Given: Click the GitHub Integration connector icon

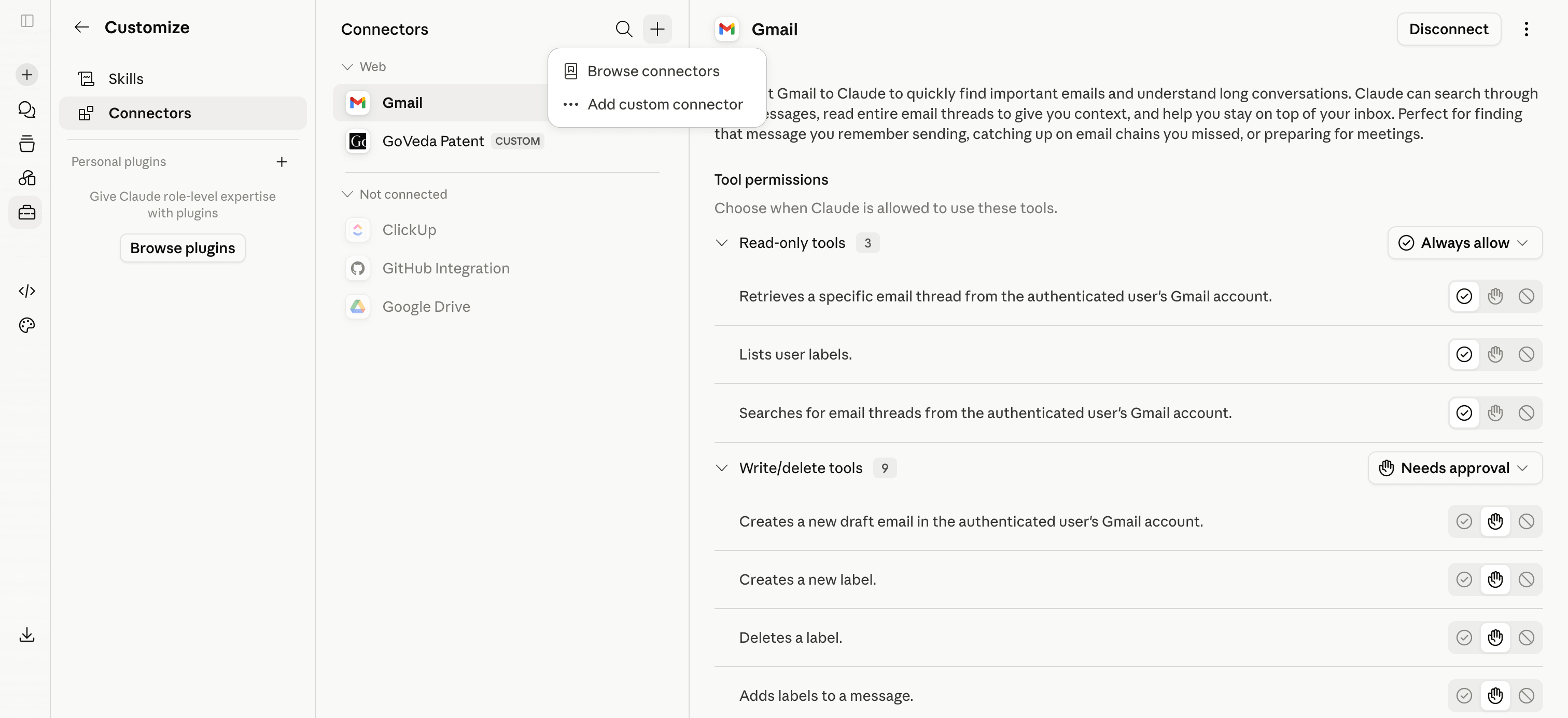Looking at the screenshot, I should click(358, 269).
